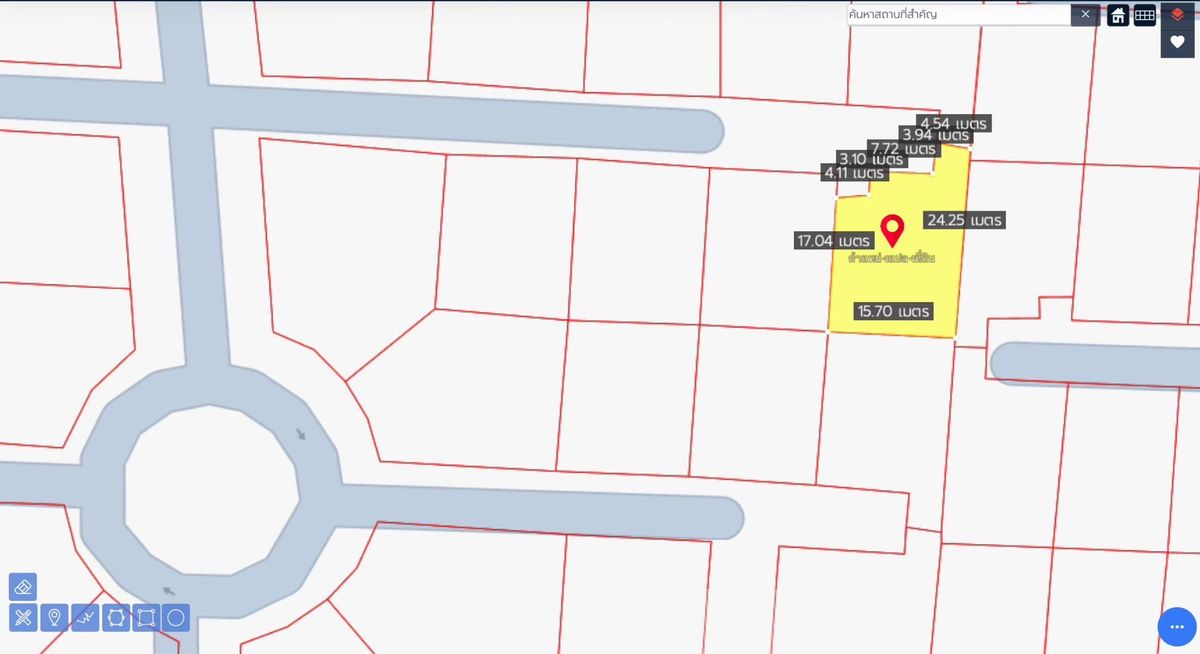The width and height of the screenshot is (1200, 654).
Task: Clear the landmark search box
Action: (x=1085, y=15)
